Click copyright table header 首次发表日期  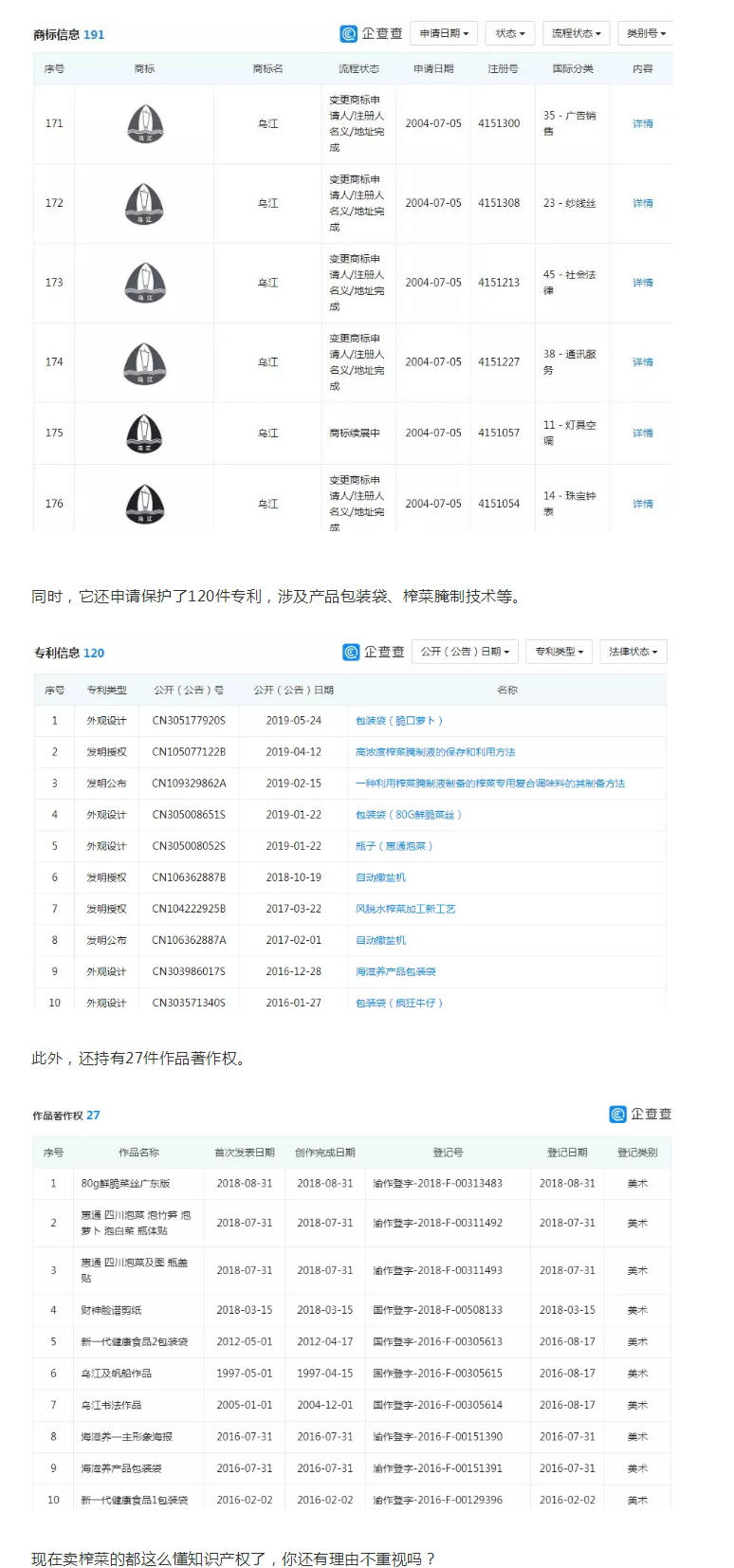click(x=245, y=1153)
